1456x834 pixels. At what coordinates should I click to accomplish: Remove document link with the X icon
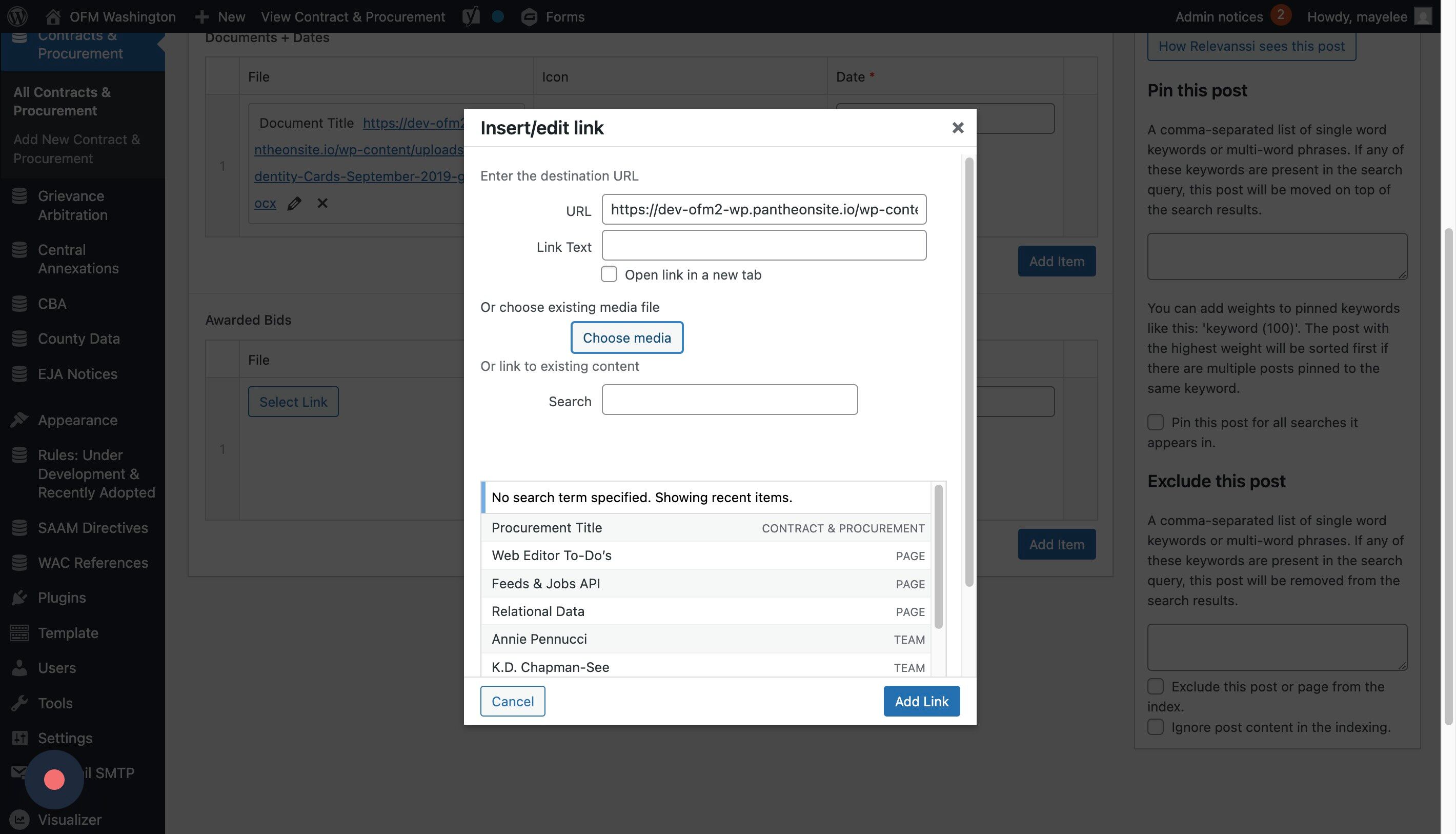pyautogui.click(x=322, y=203)
